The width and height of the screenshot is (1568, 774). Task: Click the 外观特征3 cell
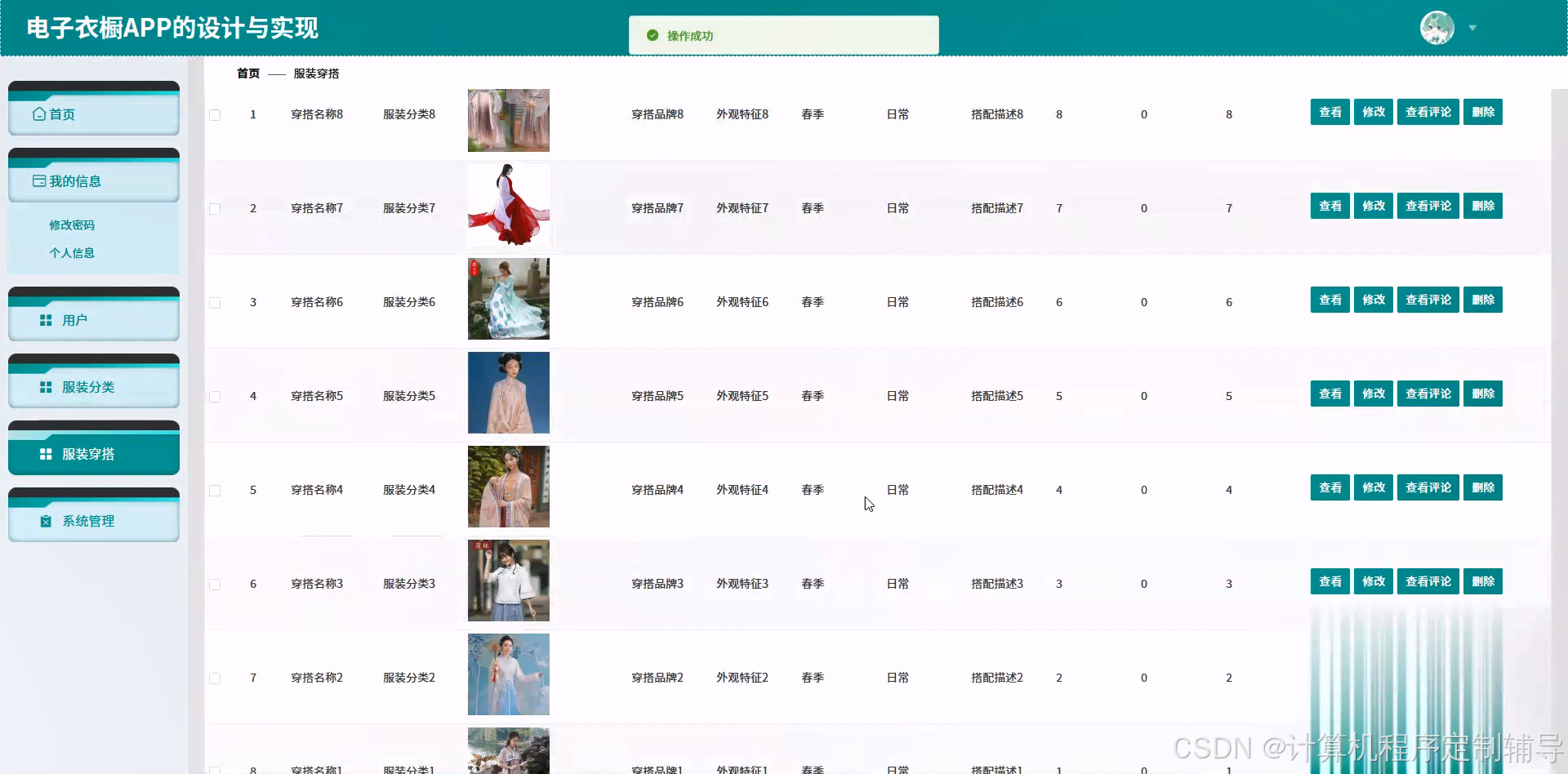742,584
